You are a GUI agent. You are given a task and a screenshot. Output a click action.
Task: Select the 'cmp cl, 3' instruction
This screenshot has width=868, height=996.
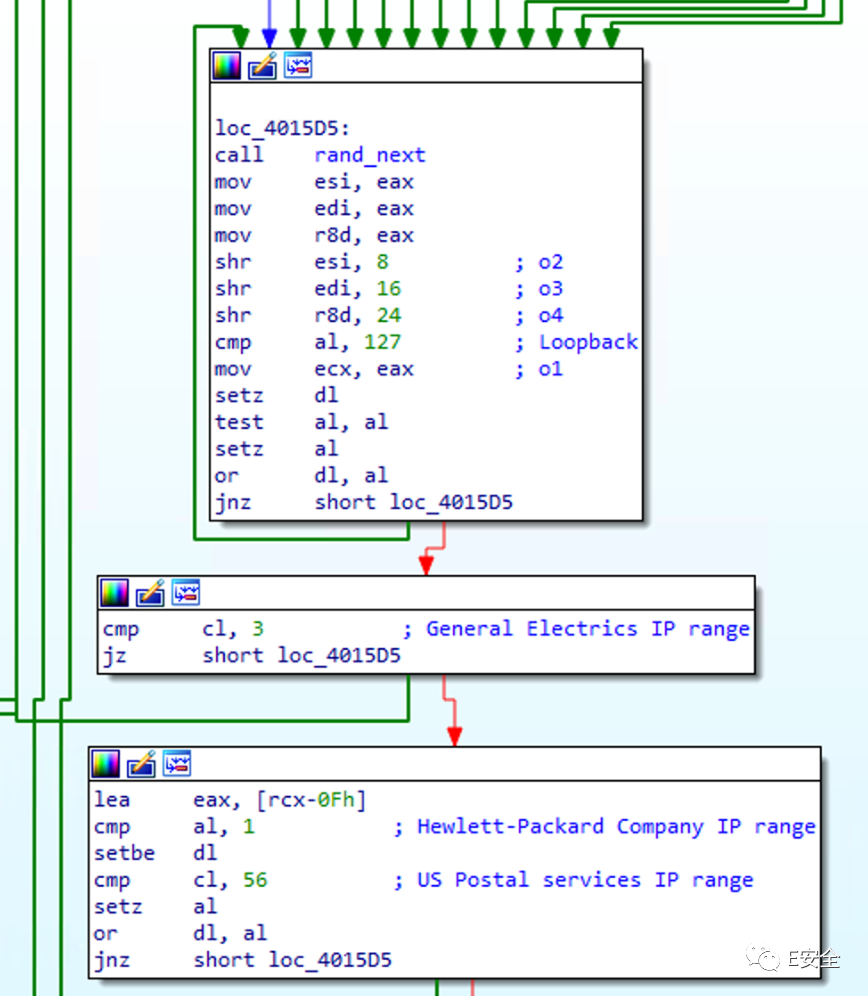183,628
